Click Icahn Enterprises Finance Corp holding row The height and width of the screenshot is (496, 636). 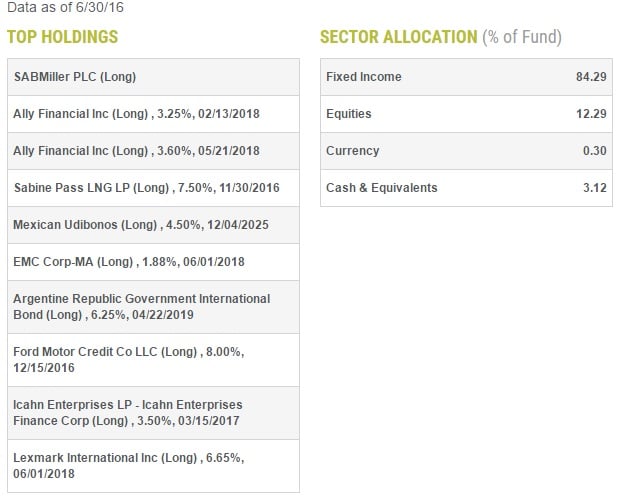click(x=128, y=412)
